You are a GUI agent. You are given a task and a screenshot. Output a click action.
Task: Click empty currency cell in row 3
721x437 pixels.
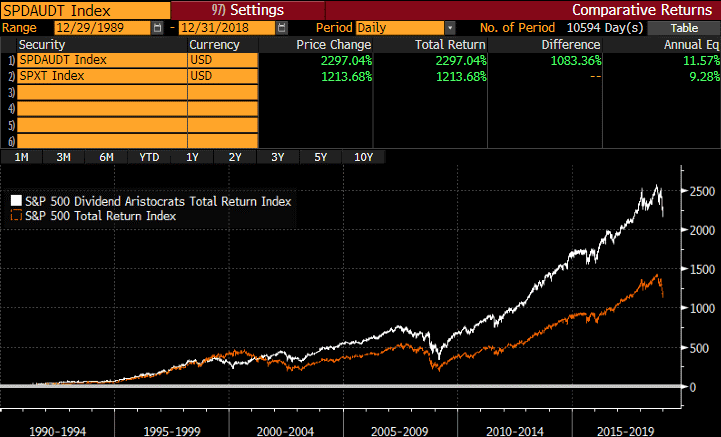point(223,92)
